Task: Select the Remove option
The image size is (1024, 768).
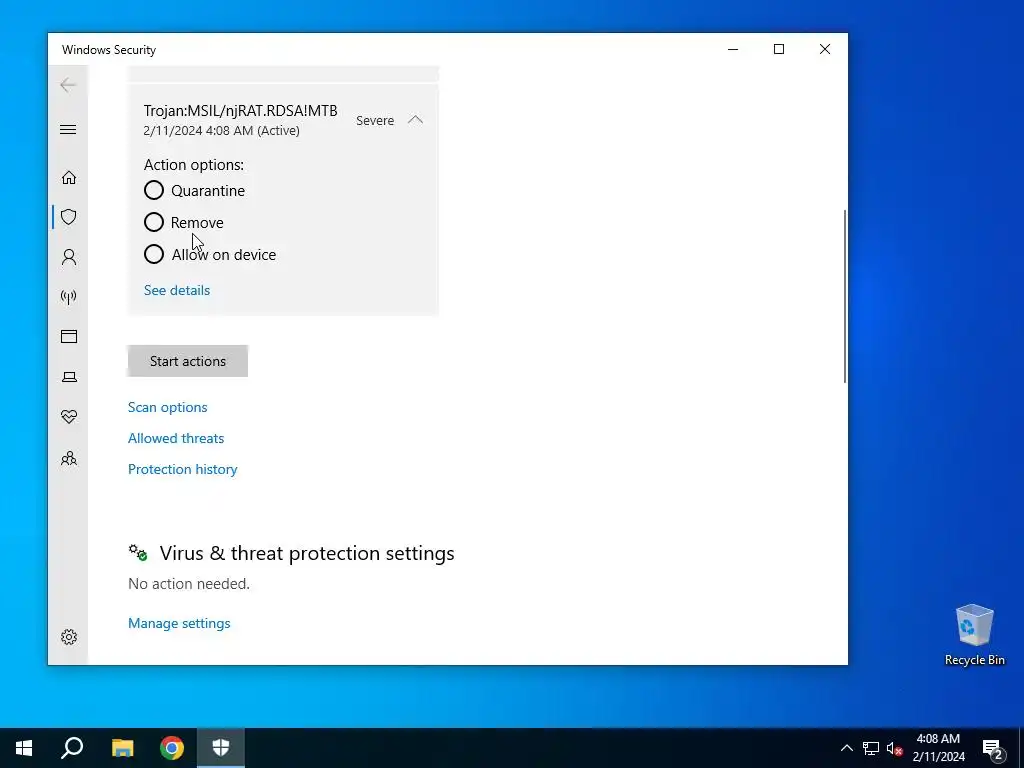Action: tap(184, 223)
